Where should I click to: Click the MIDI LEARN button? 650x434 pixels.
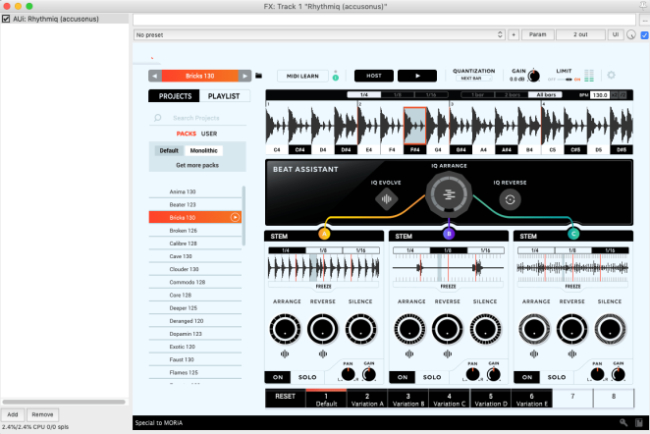point(303,76)
